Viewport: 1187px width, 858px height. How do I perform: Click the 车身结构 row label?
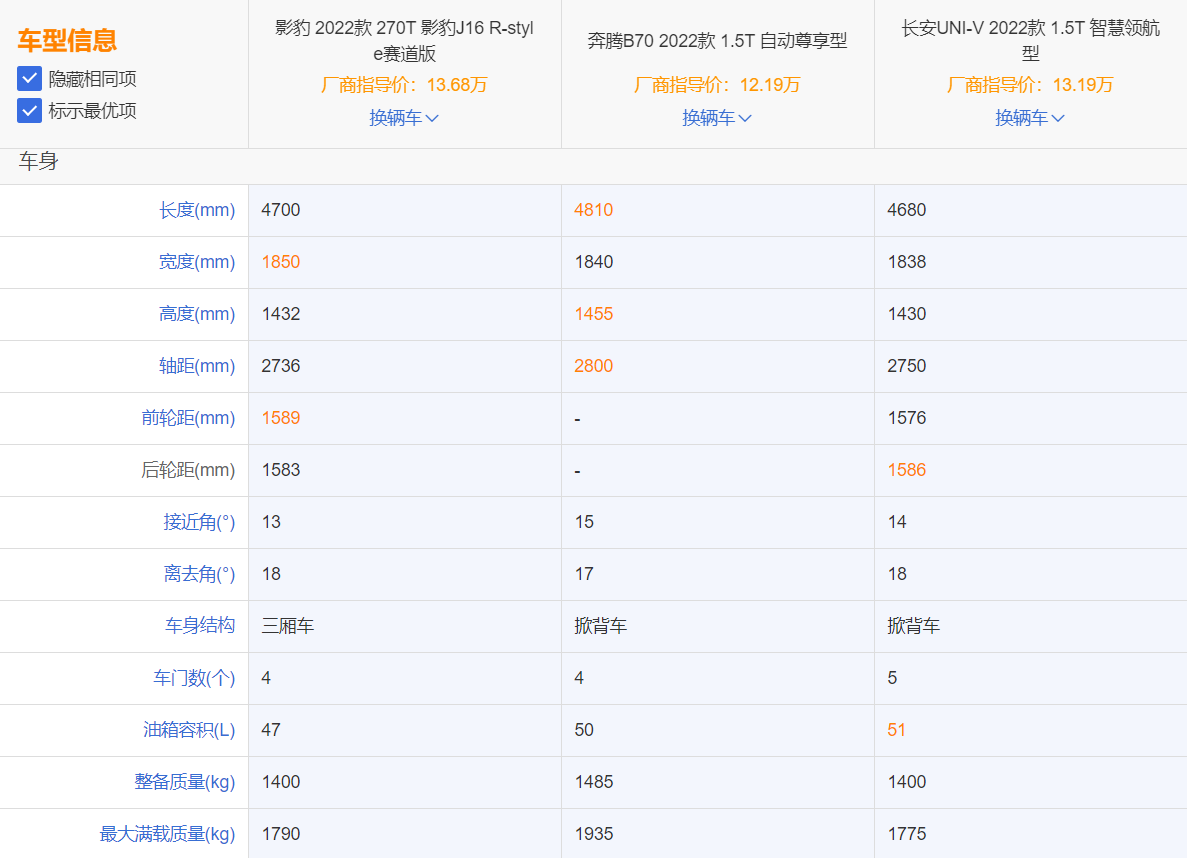[x=200, y=626]
